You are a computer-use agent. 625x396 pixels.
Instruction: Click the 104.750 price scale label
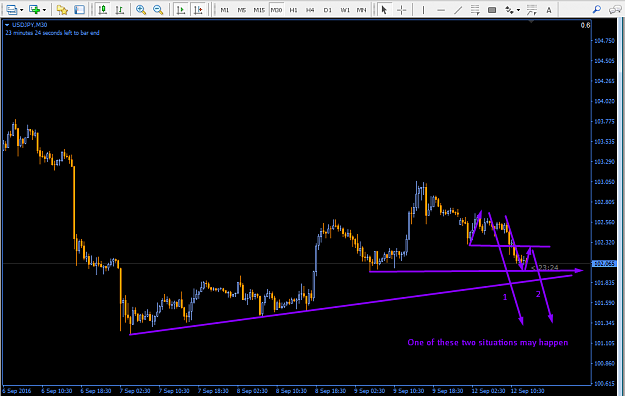[x=604, y=41]
